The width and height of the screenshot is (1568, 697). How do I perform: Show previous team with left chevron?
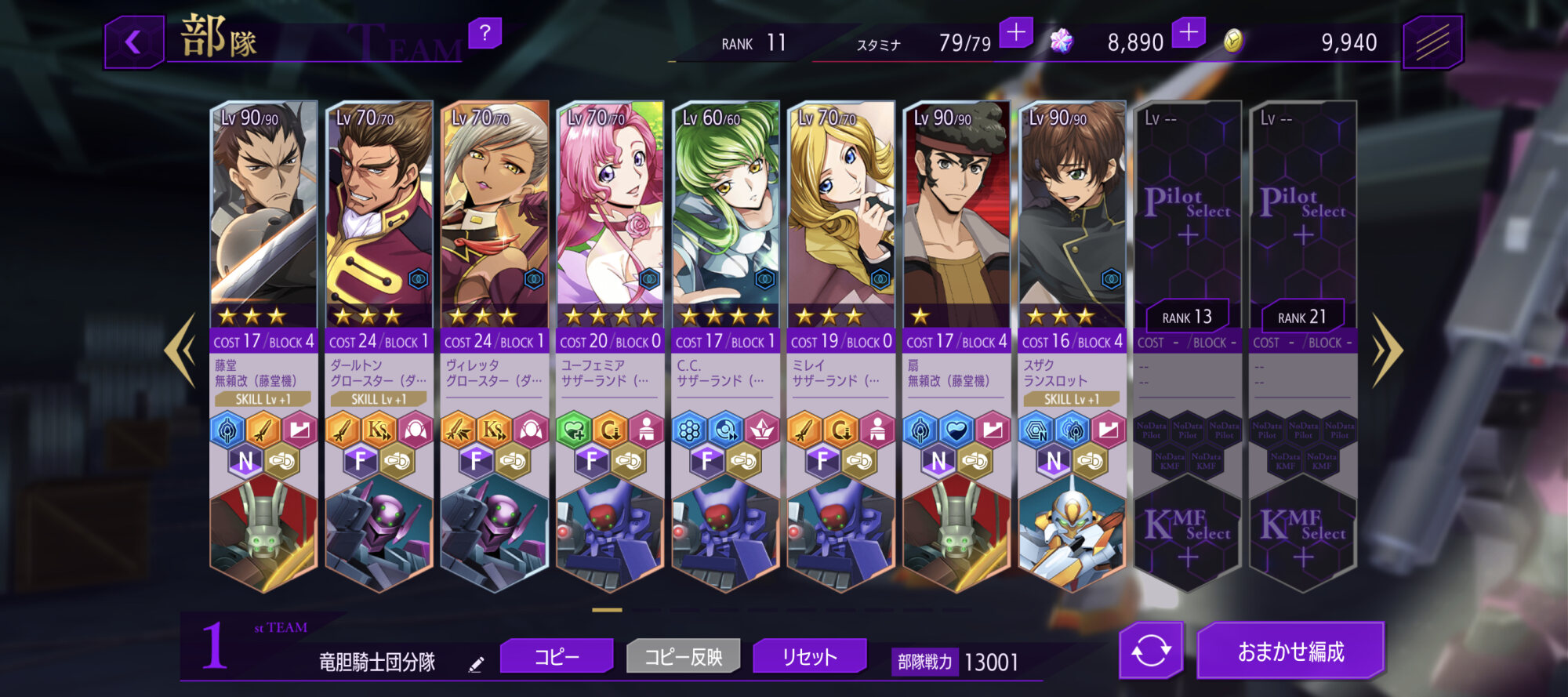pyautogui.click(x=180, y=350)
